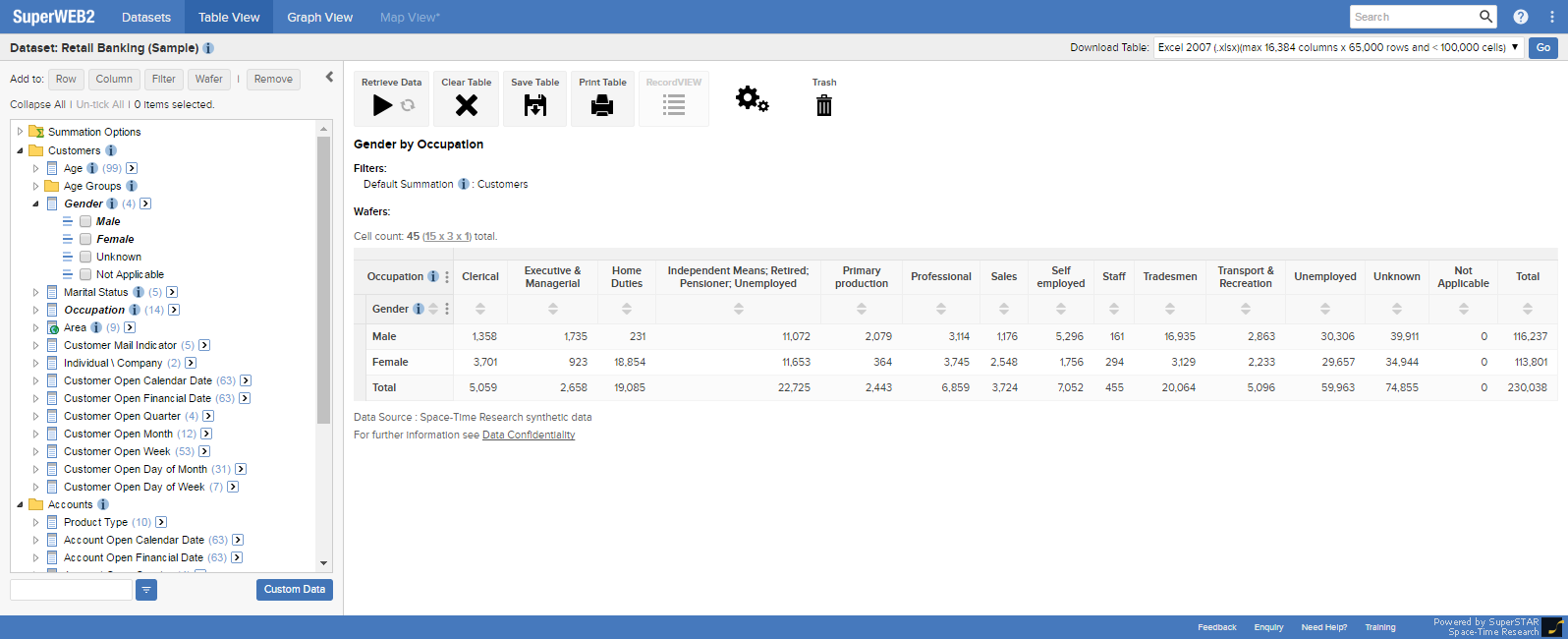This screenshot has width=1568, height=639.
Task: Open the Download Table format dropdown
Action: tap(1338, 47)
